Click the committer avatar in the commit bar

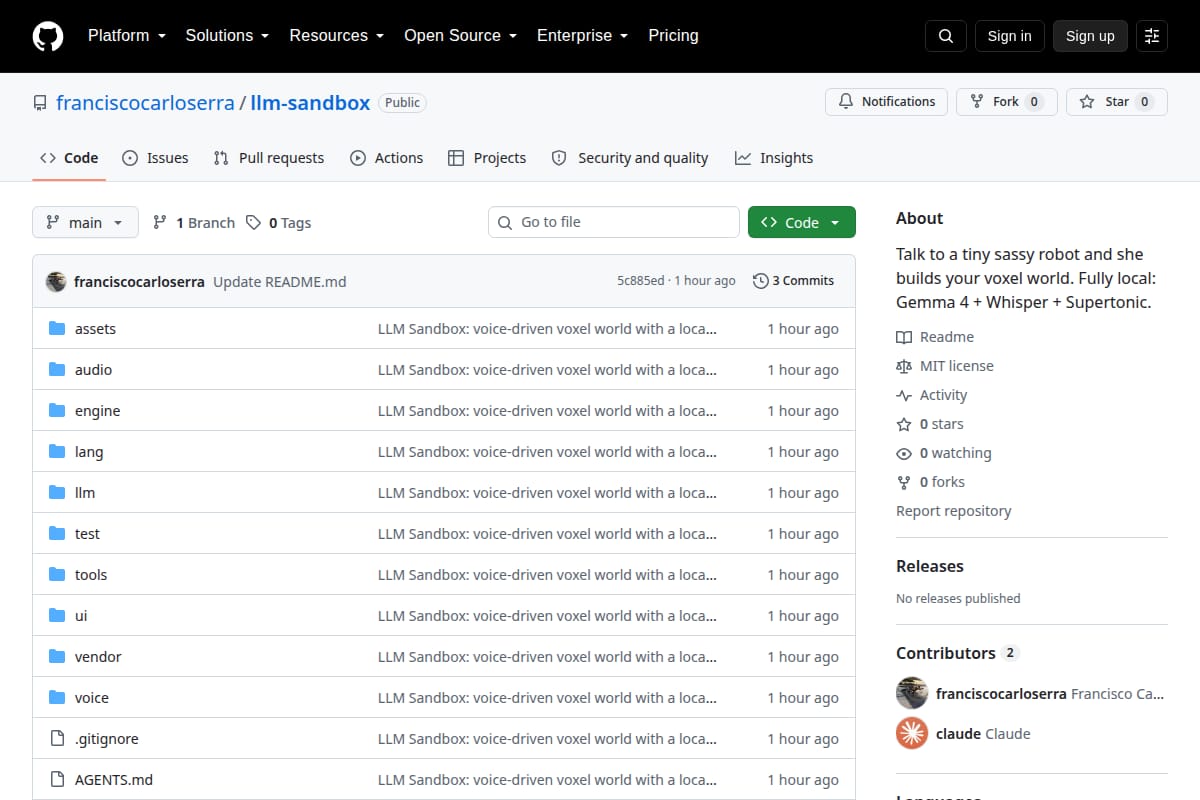[x=56, y=281]
